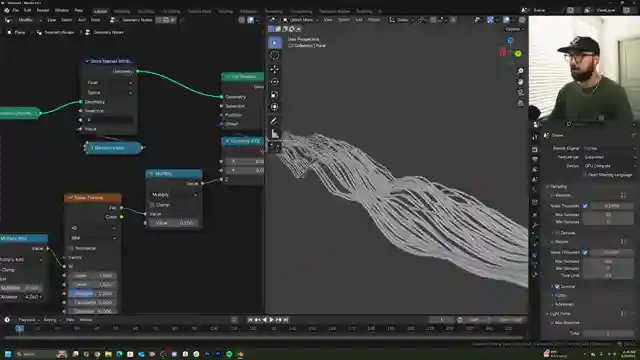The image size is (640, 360).
Task: Click the Plane object breadcrumb
Action: point(19,32)
